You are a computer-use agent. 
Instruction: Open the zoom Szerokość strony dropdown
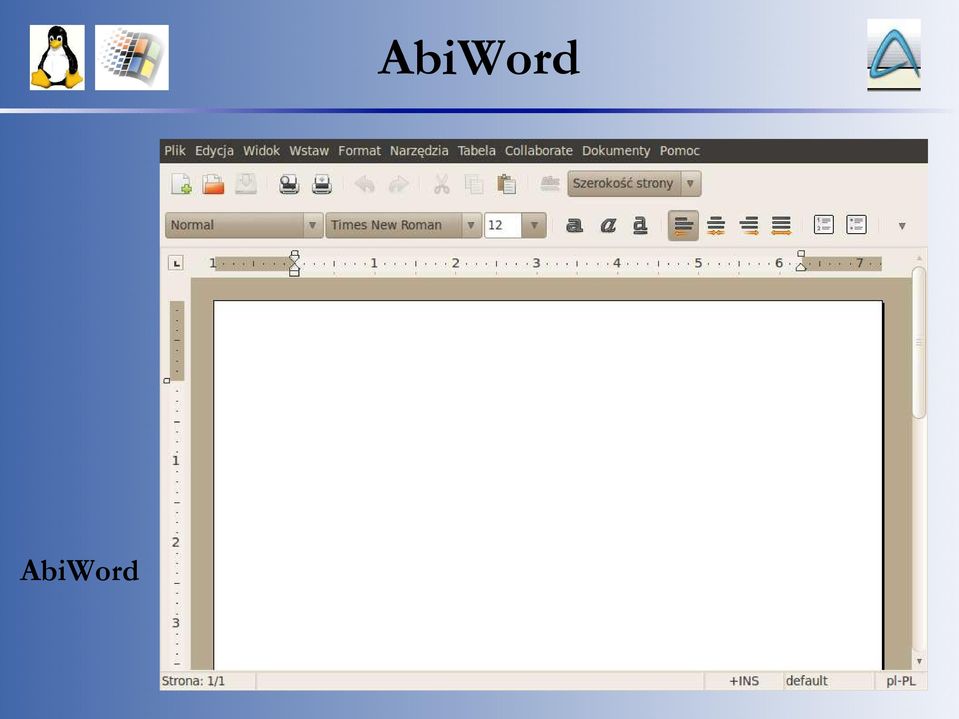click(634, 183)
